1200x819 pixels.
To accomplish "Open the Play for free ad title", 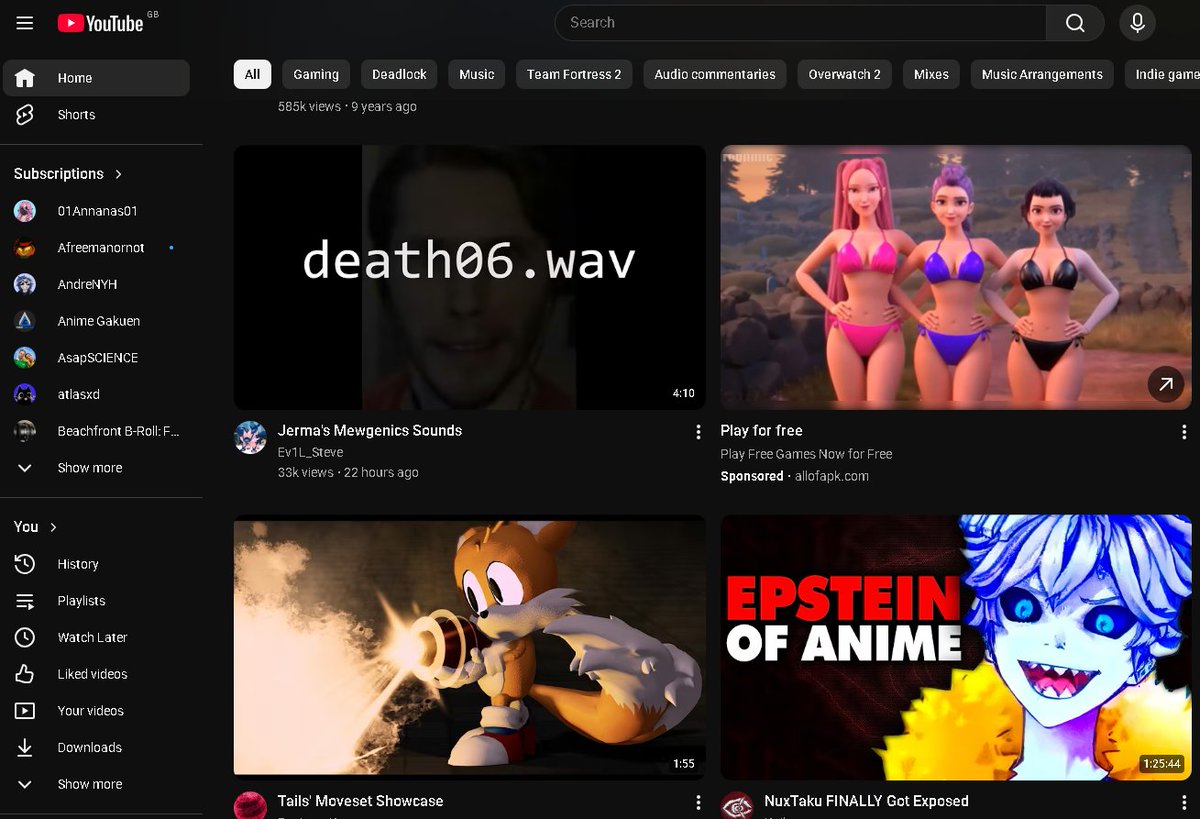I will point(761,431).
